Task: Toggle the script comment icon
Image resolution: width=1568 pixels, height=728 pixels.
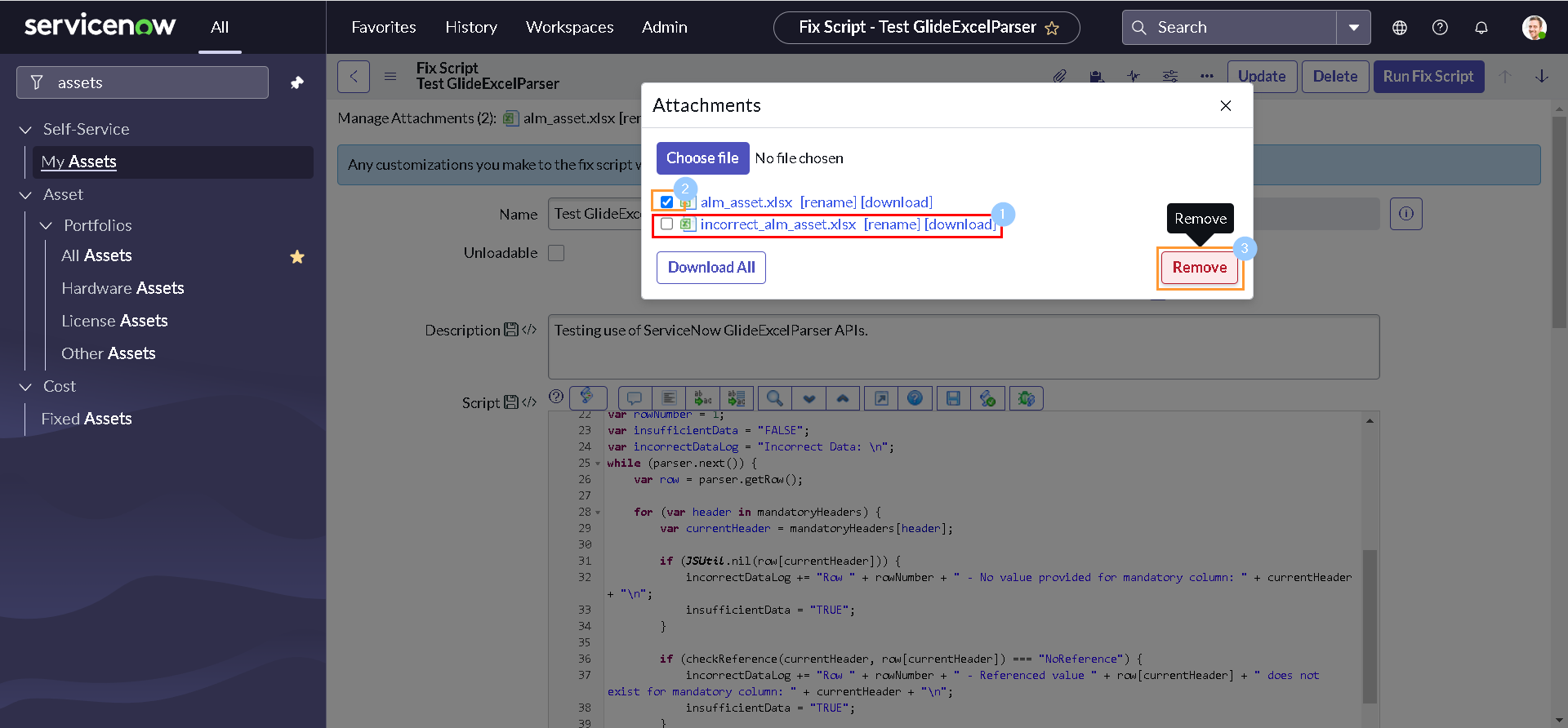Action: 635,398
